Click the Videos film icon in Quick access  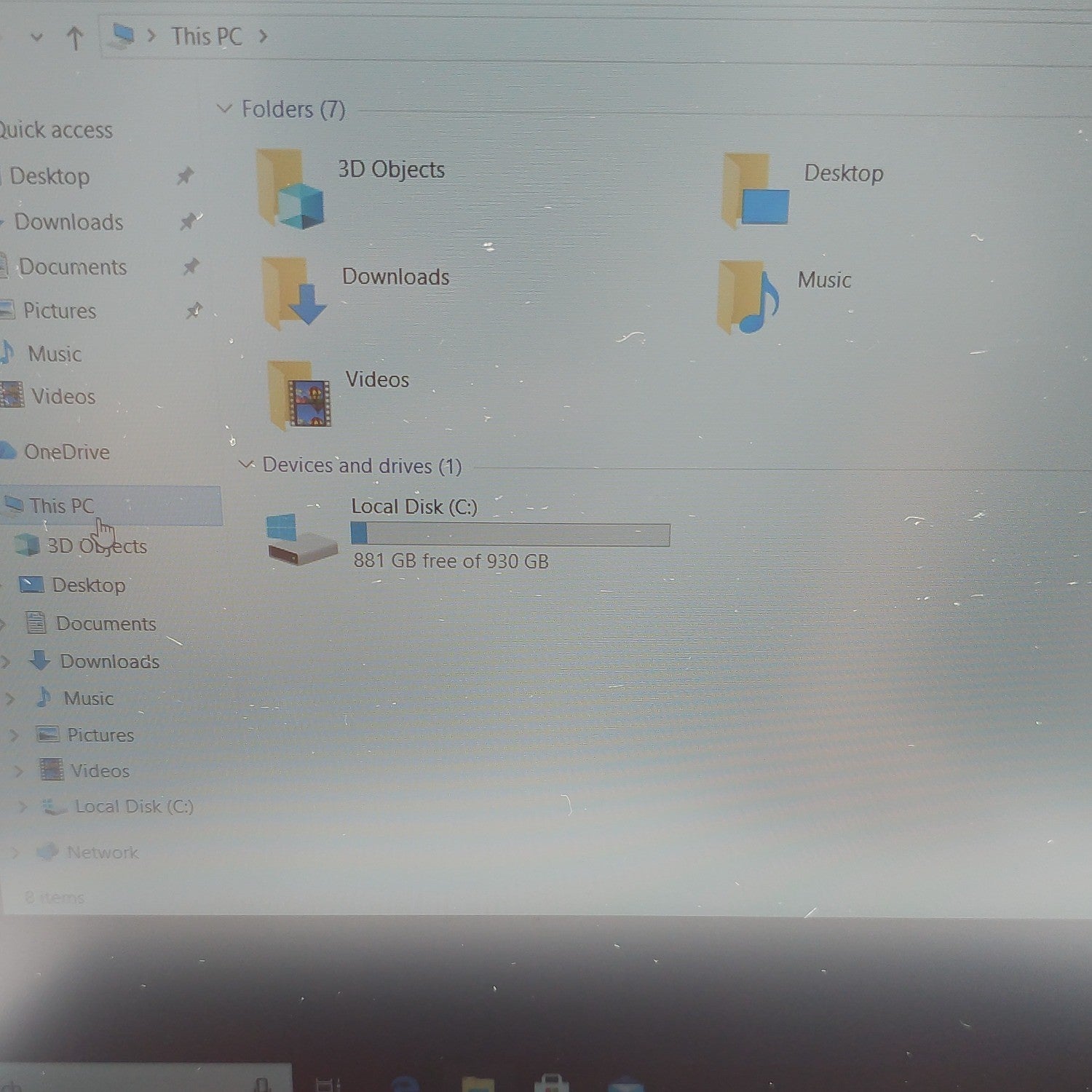coord(12,395)
